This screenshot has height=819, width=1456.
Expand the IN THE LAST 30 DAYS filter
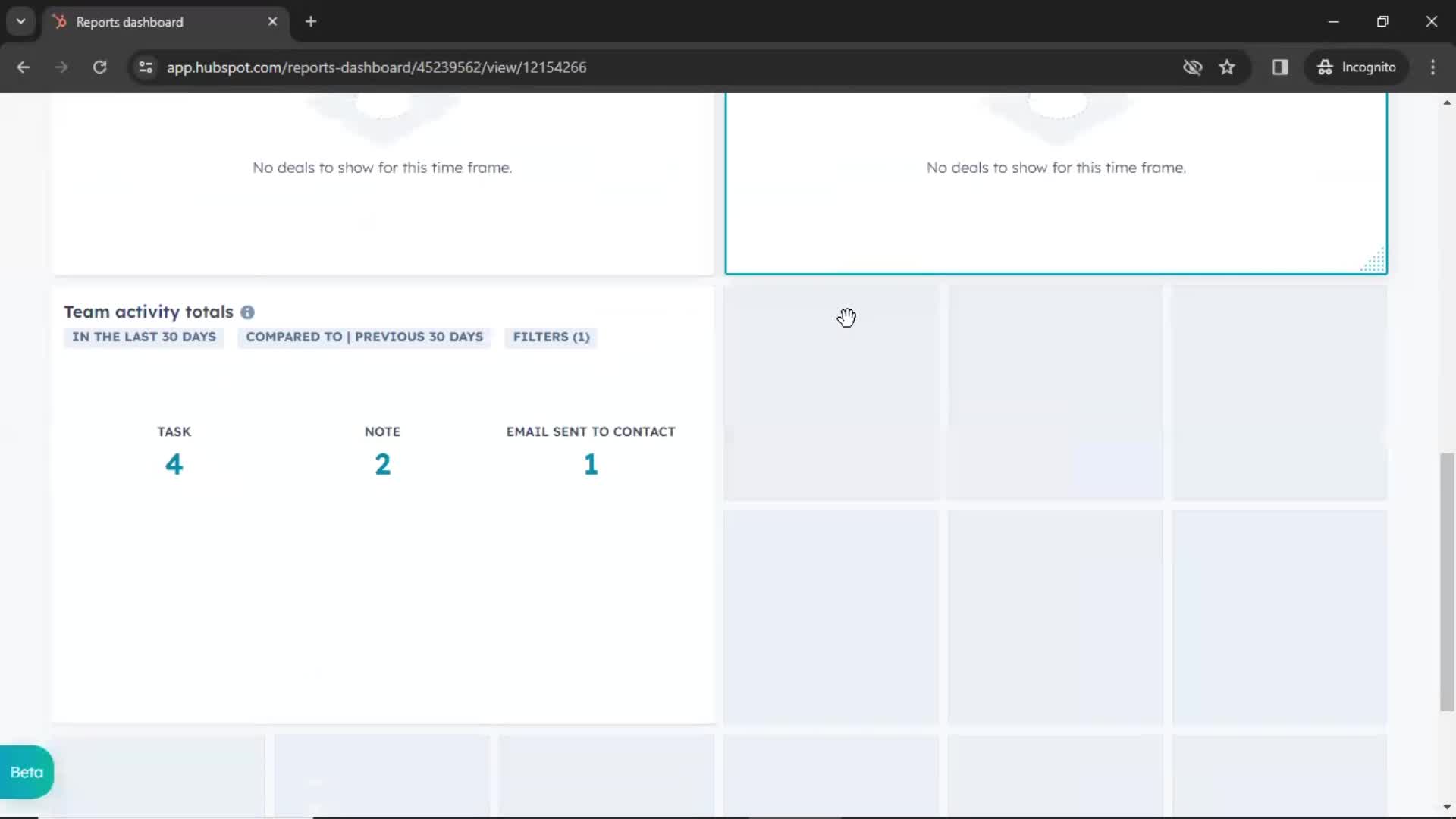(x=144, y=337)
